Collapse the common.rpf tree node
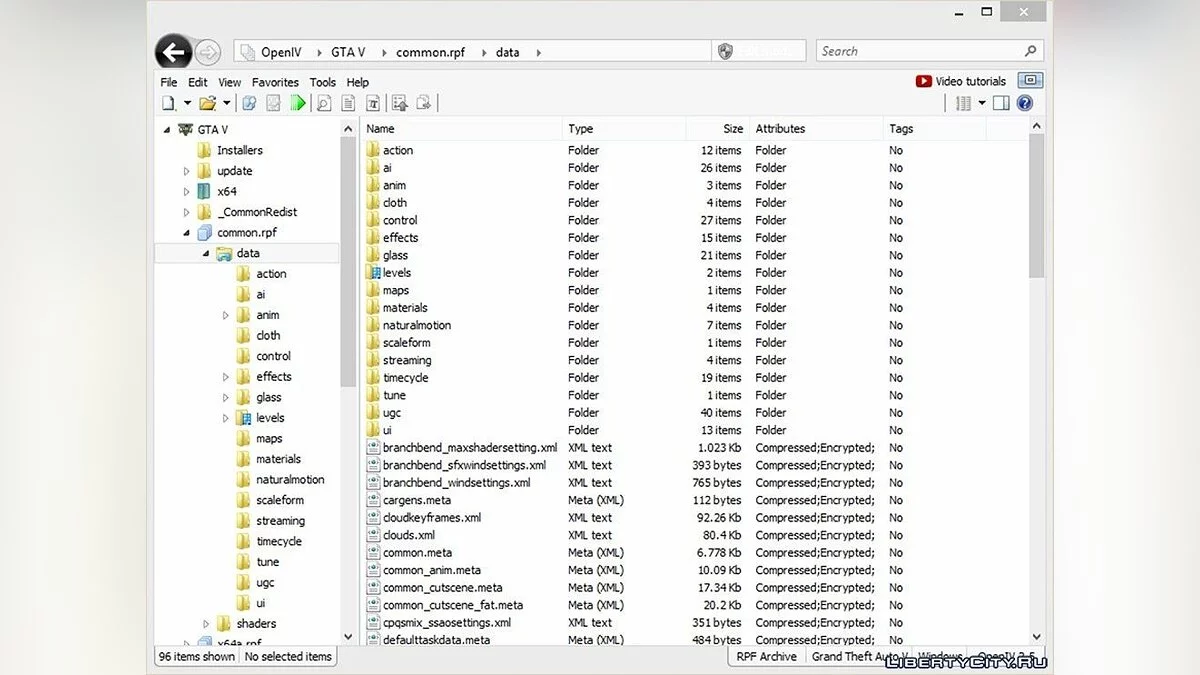 click(x=187, y=233)
